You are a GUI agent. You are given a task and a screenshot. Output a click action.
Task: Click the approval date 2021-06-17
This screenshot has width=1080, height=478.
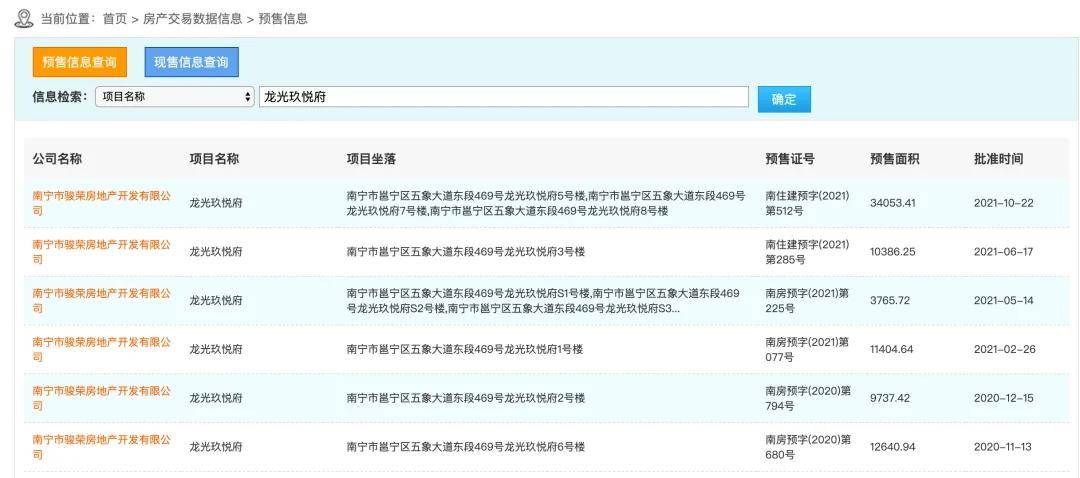pos(1004,252)
